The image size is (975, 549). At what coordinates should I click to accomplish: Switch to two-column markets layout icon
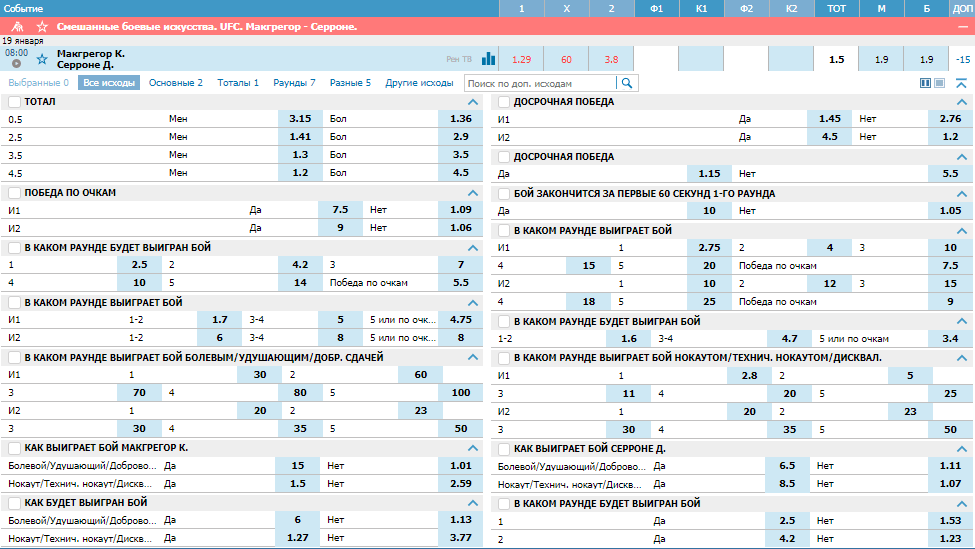tap(925, 83)
